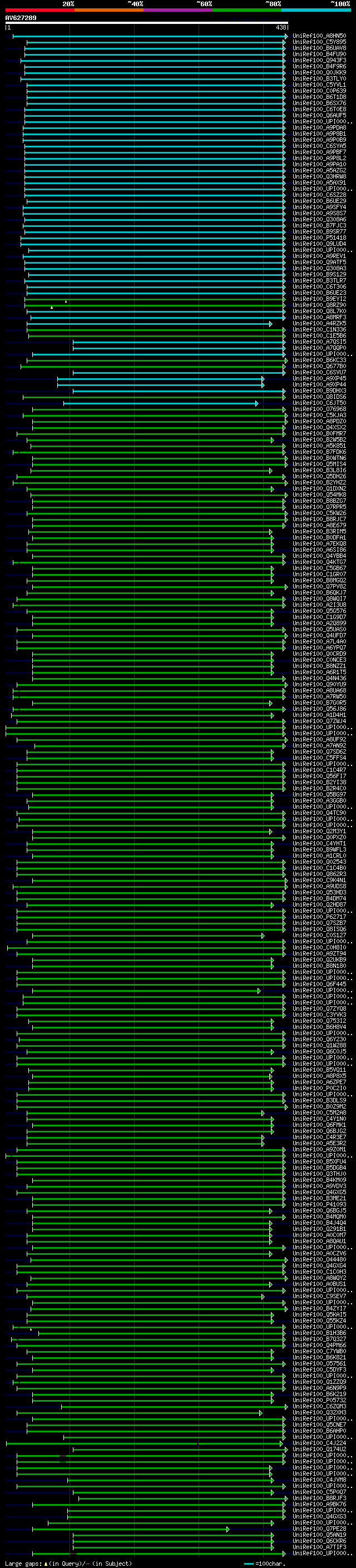This screenshot has width=356, height=1568.
Task: Select hit label UniRef100_A9XP44
Action: [x=319, y=385]
